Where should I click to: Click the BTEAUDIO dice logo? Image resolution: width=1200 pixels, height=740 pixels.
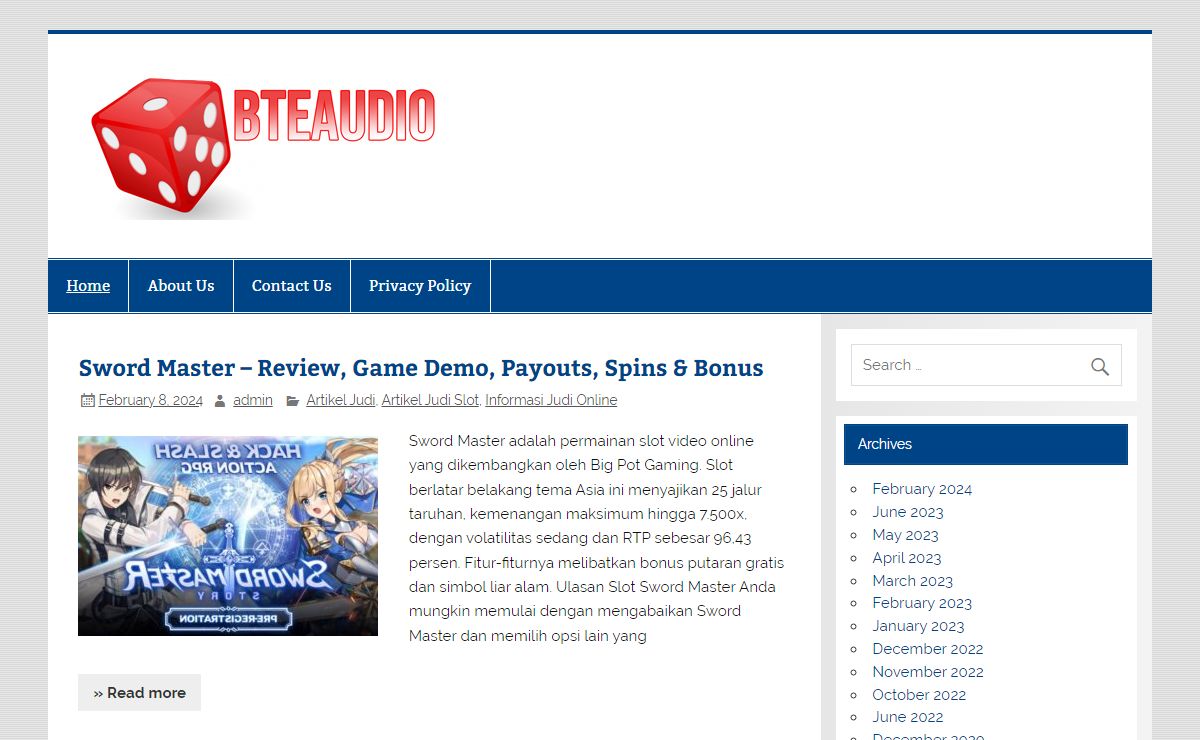pos(263,147)
